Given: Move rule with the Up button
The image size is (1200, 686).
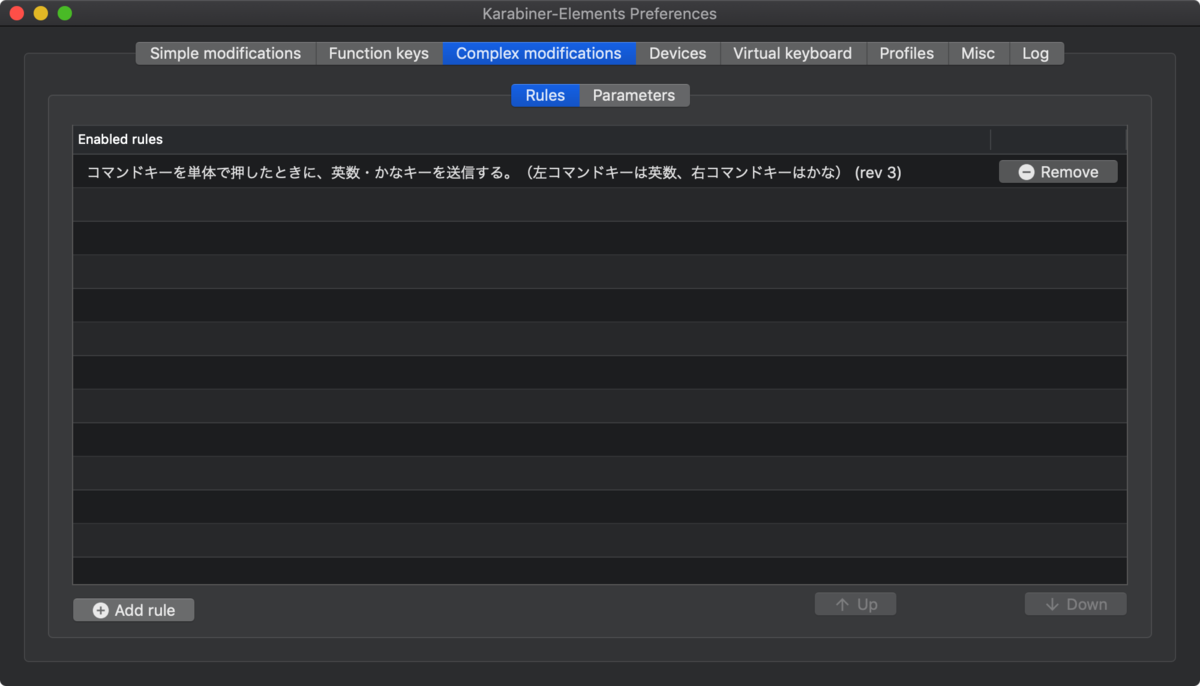Looking at the screenshot, I should [x=856, y=604].
